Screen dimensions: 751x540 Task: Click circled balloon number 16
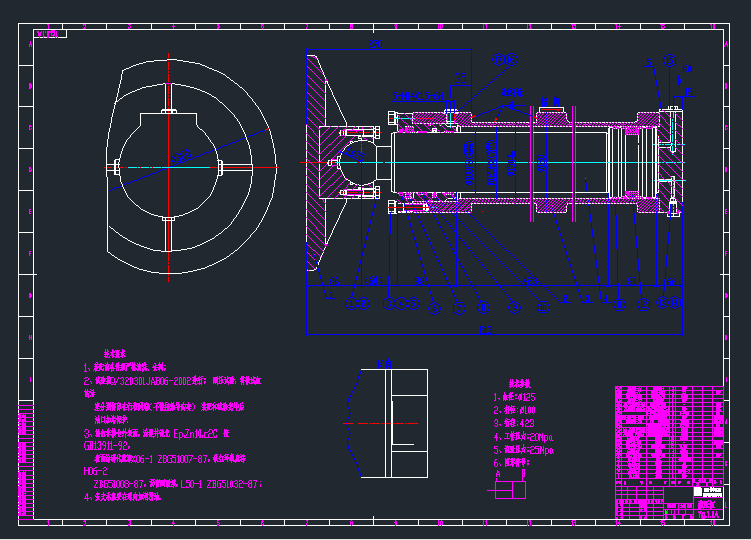pyautogui.click(x=511, y=59)
